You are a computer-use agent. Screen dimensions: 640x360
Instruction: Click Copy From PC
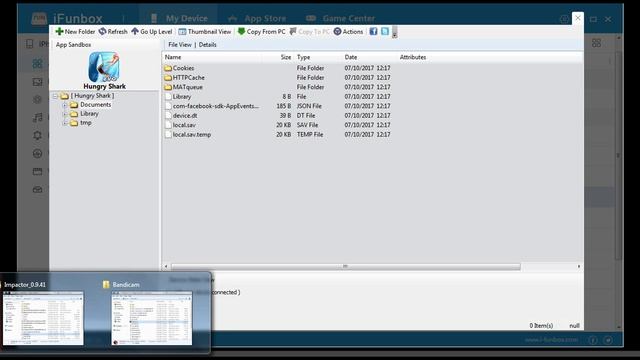click(262, 31)
